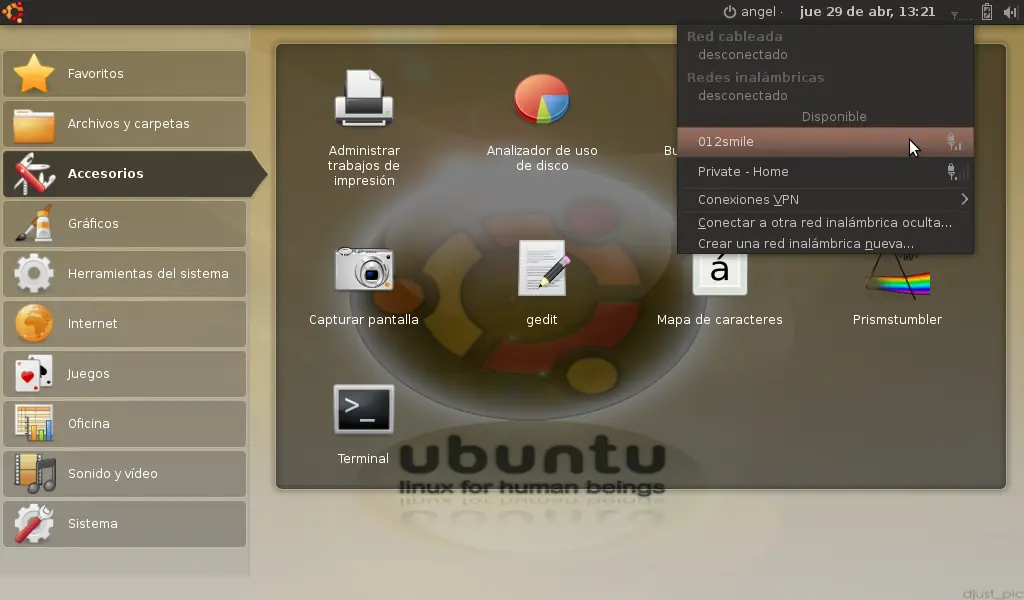Open the Sonido y vídeo category

tap(125, 473)
